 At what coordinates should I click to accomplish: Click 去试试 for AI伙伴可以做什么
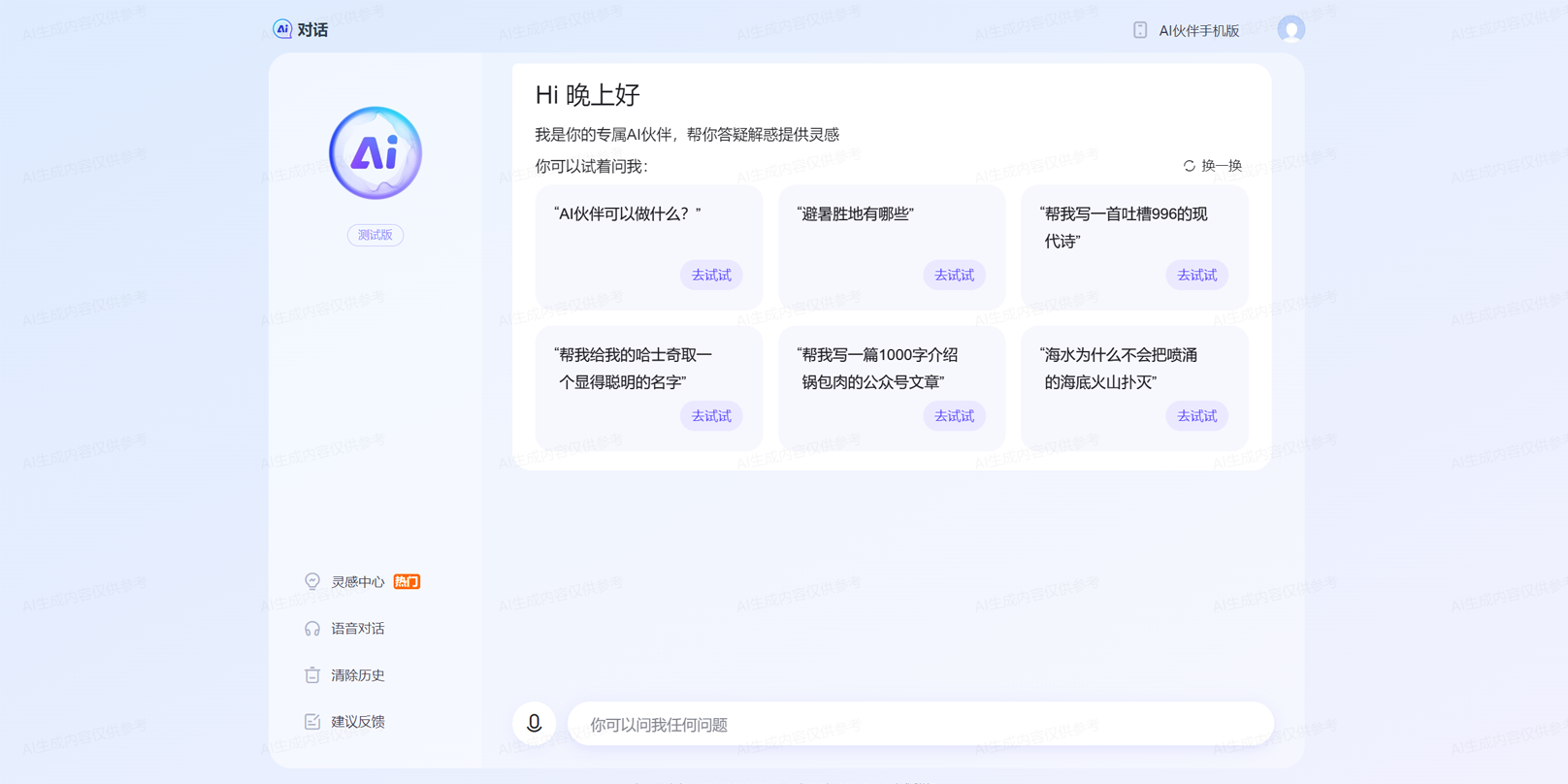[x=711, y=276]
